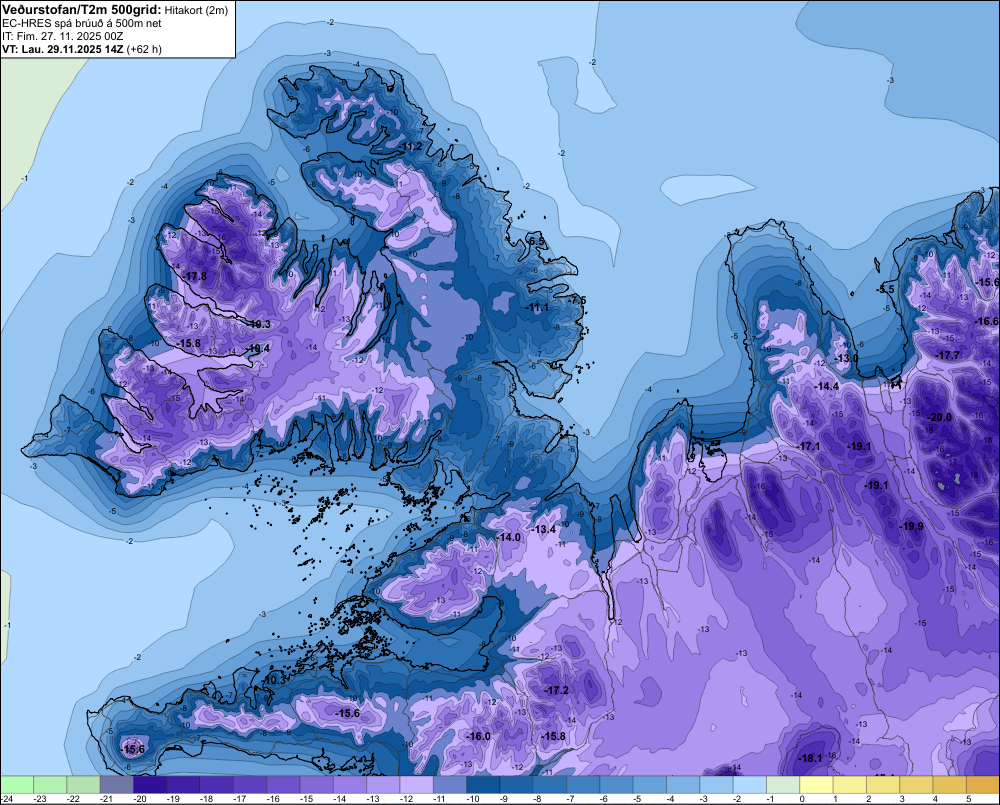This screenshot has height=805, width=1000.
Task: Click the temperature value -13.4
Action: point(543,529)
